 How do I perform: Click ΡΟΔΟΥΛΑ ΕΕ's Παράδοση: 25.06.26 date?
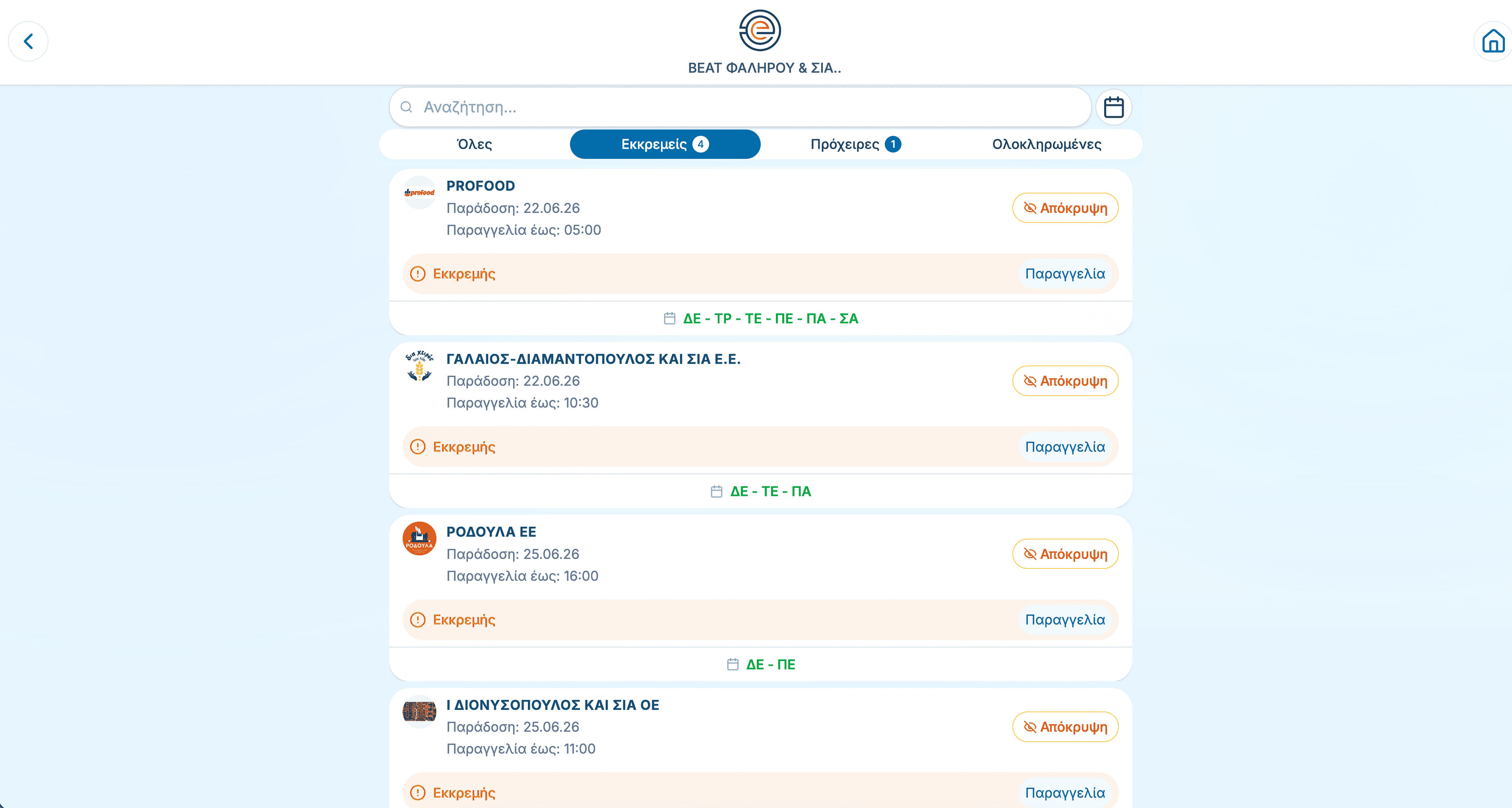pyautogui.click(x=513, y=555)
